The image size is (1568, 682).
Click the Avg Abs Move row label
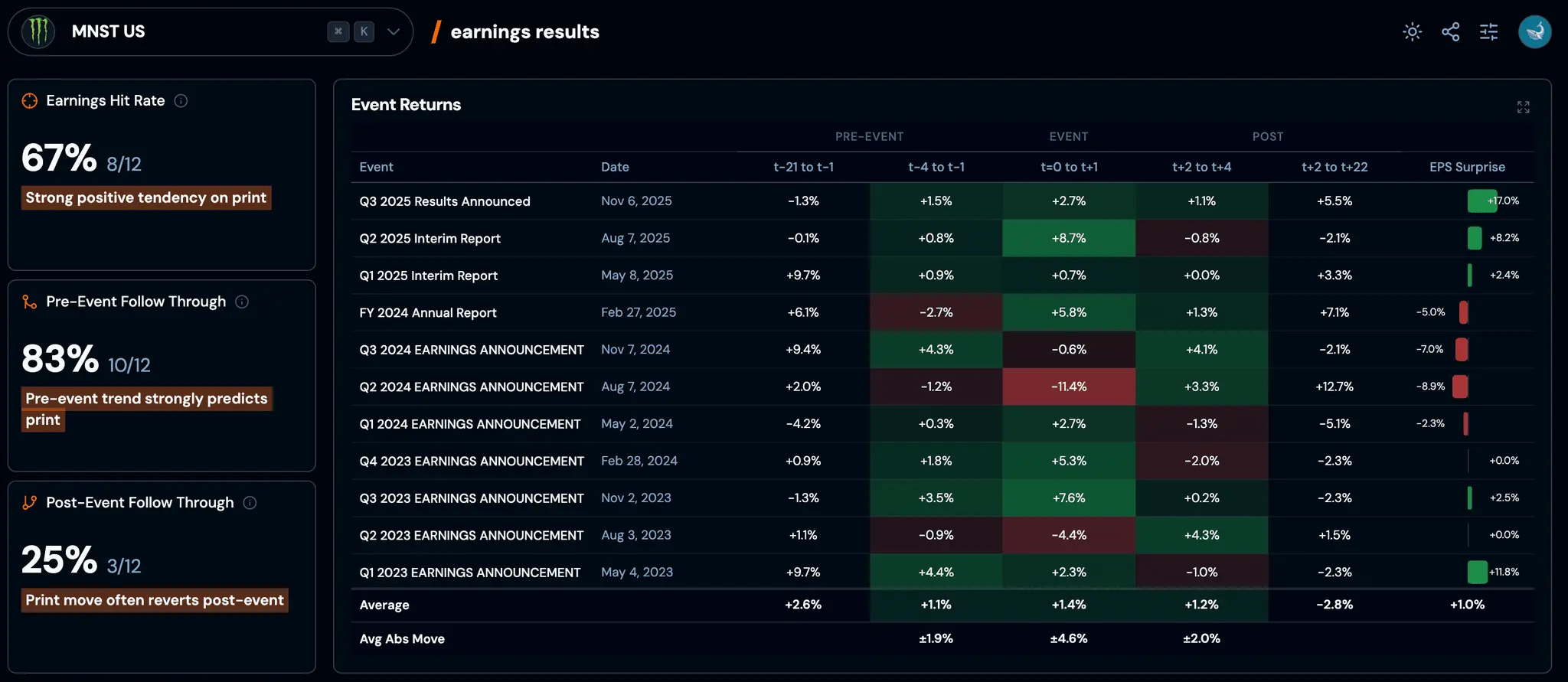402,638
